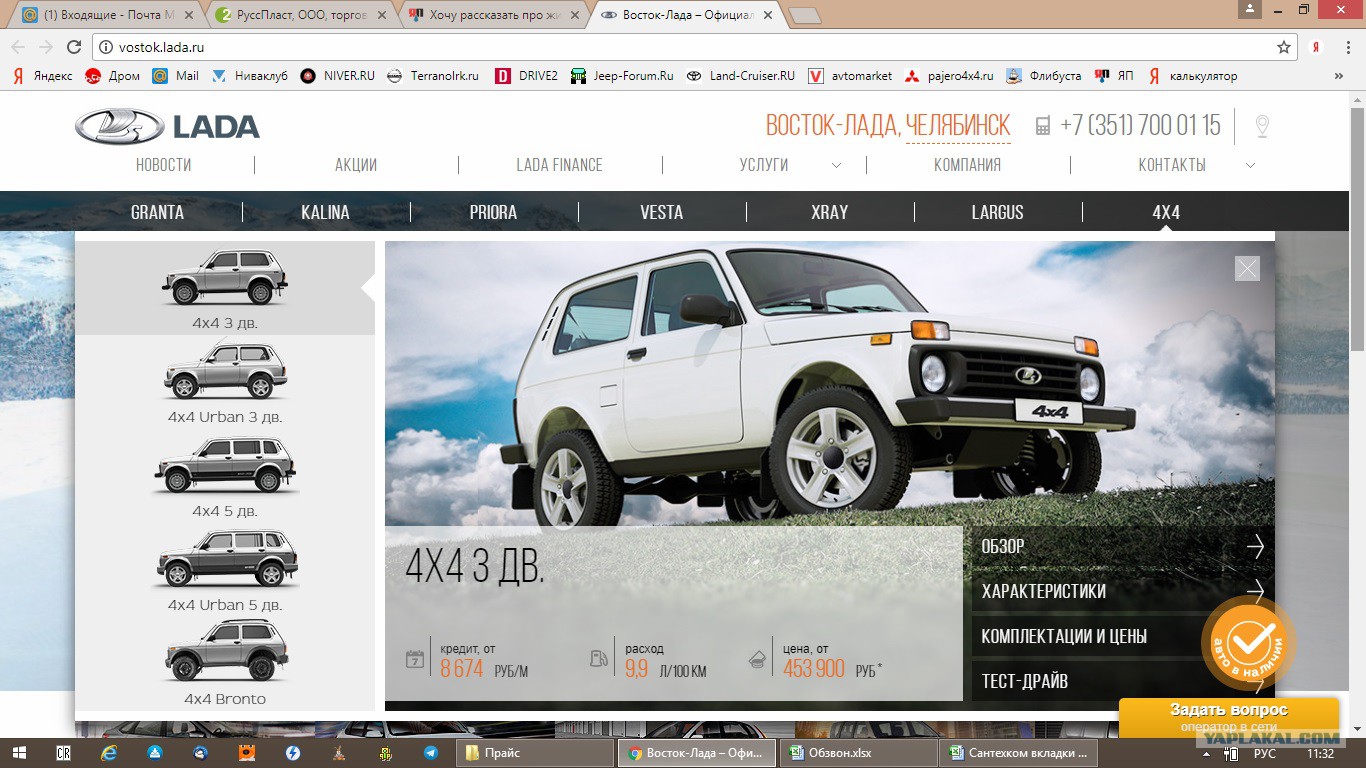Viewport: 1366px width, 768px height.
Task: Choose the 4x4 3 дв. model thumbnail
Action: coord(225,288)
